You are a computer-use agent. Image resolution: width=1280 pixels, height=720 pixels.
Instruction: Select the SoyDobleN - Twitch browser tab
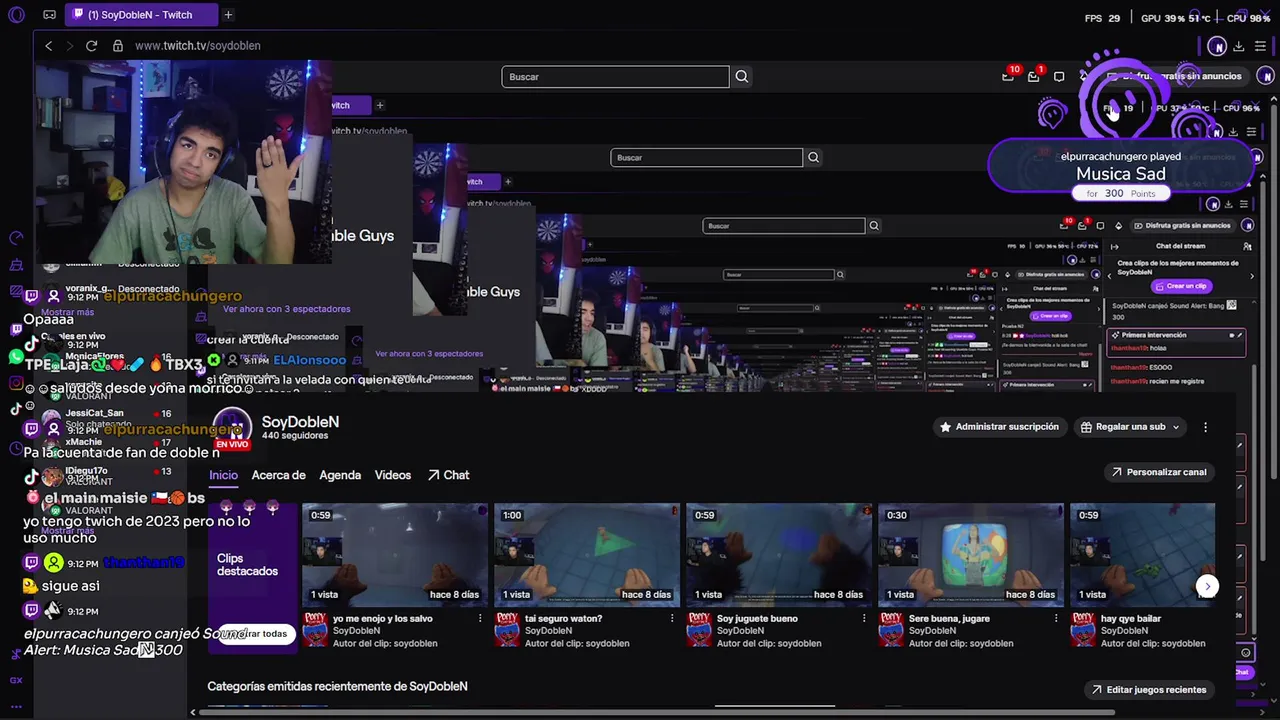pyautogui.click(x=140, y=15)
